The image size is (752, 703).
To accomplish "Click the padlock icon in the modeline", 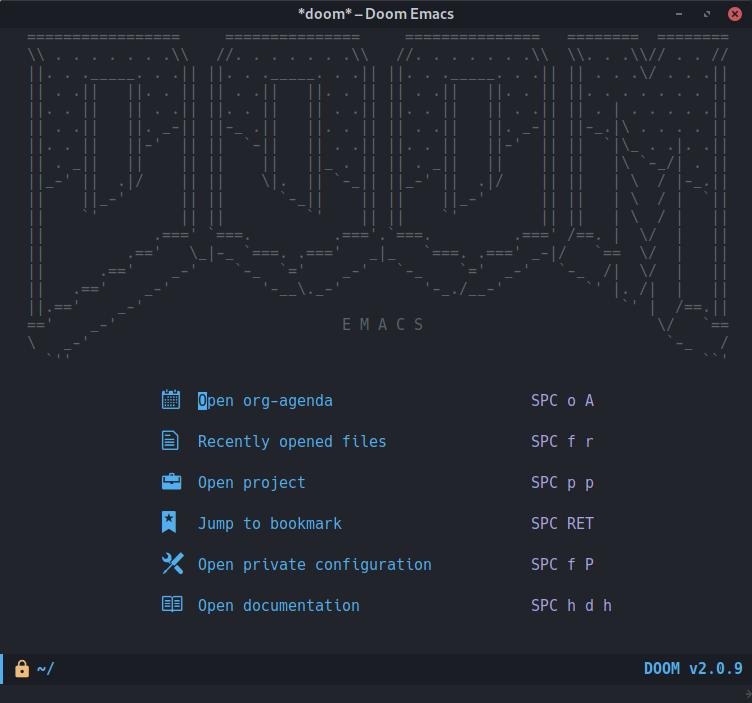I will [22, 668].
